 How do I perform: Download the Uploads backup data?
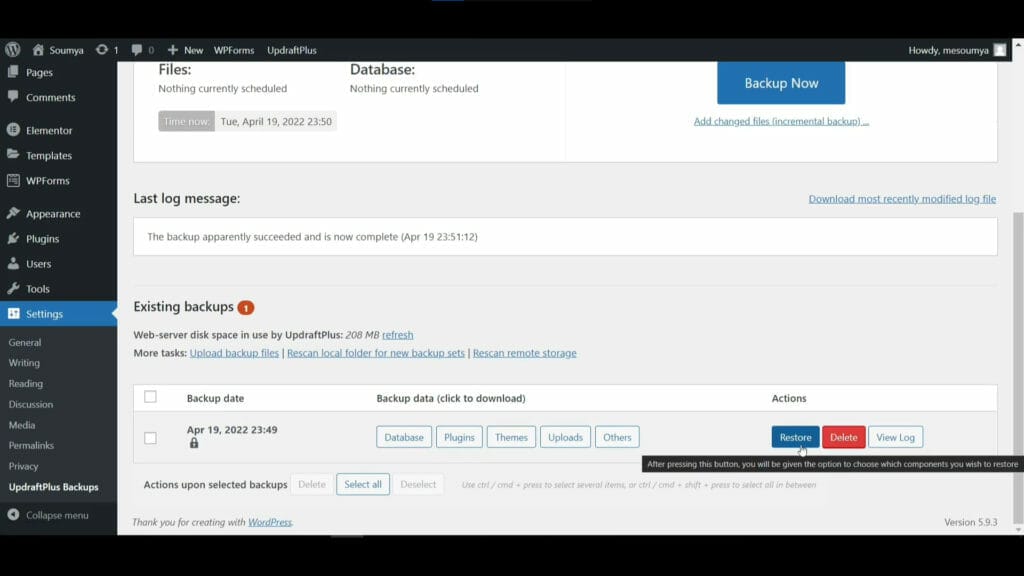click(565, 437)
